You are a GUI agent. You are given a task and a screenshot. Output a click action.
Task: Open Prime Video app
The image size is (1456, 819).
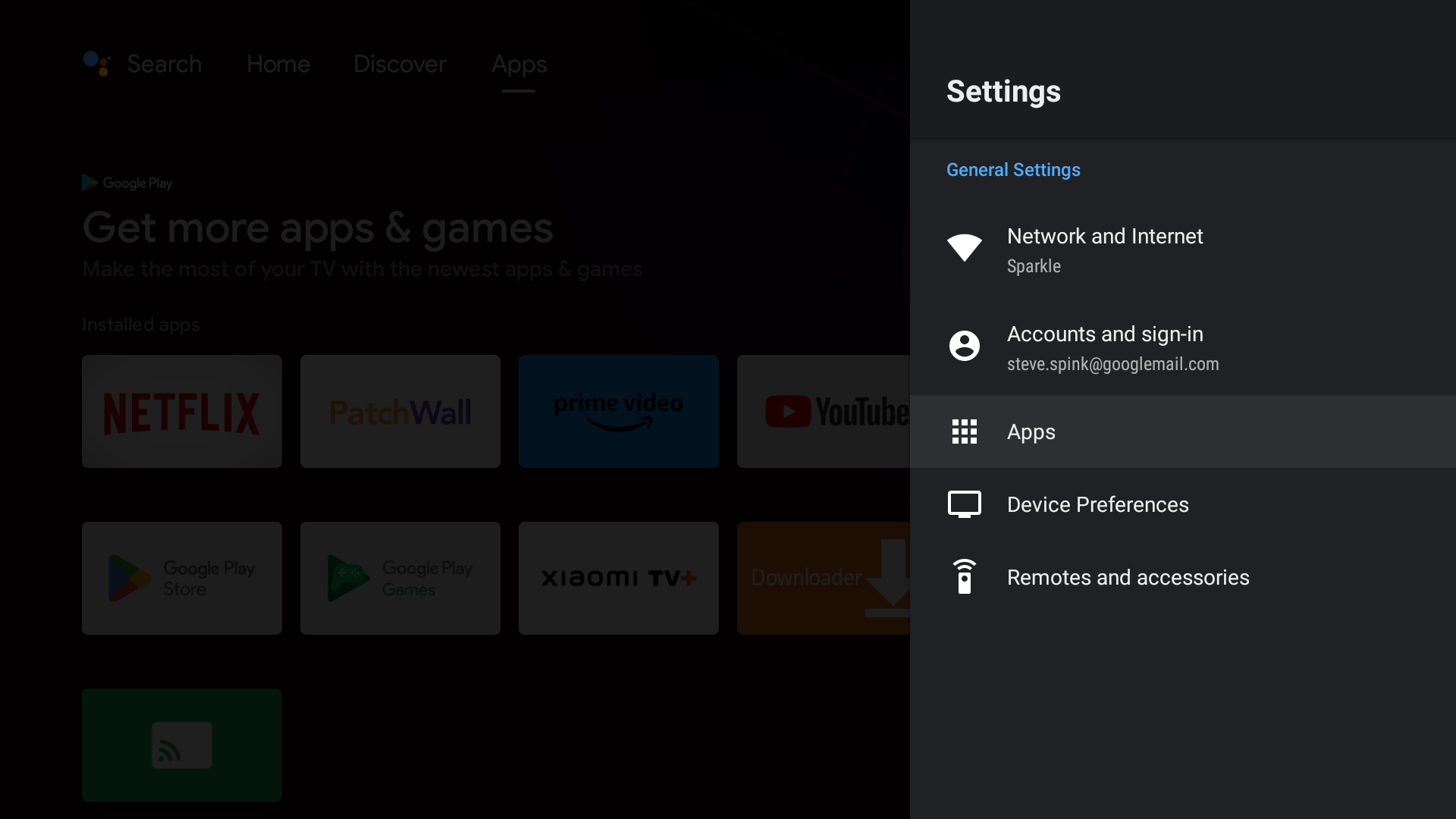click(x=618, y=411)
